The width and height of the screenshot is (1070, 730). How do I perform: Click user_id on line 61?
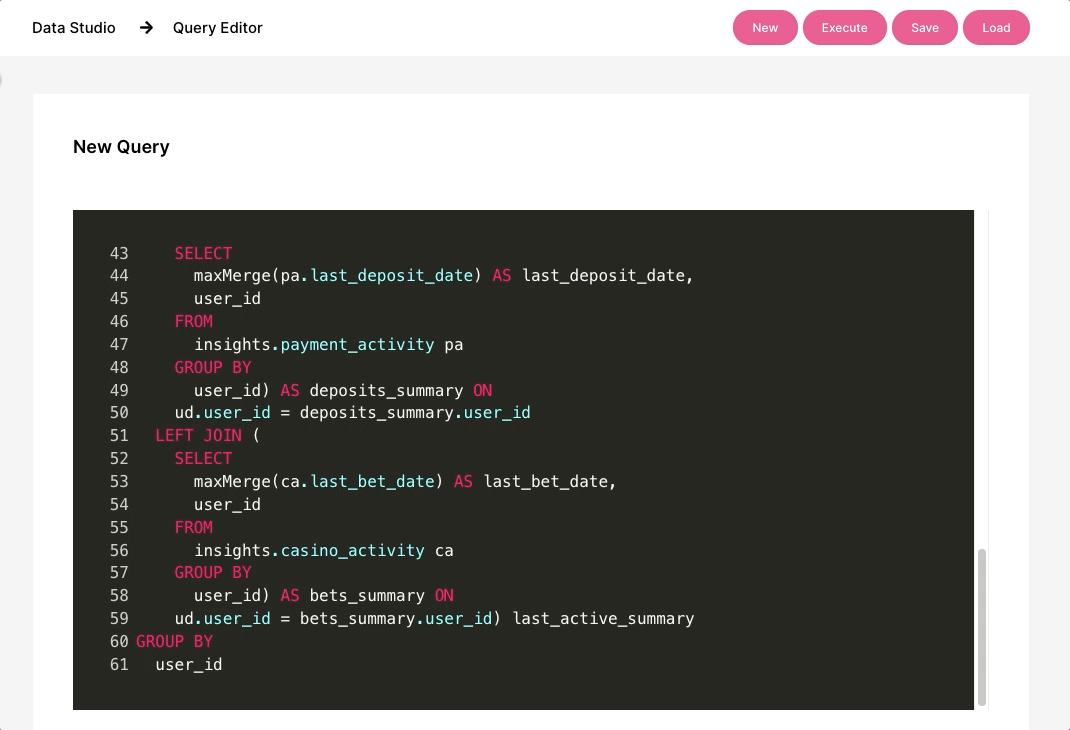(x=189, y=665)
